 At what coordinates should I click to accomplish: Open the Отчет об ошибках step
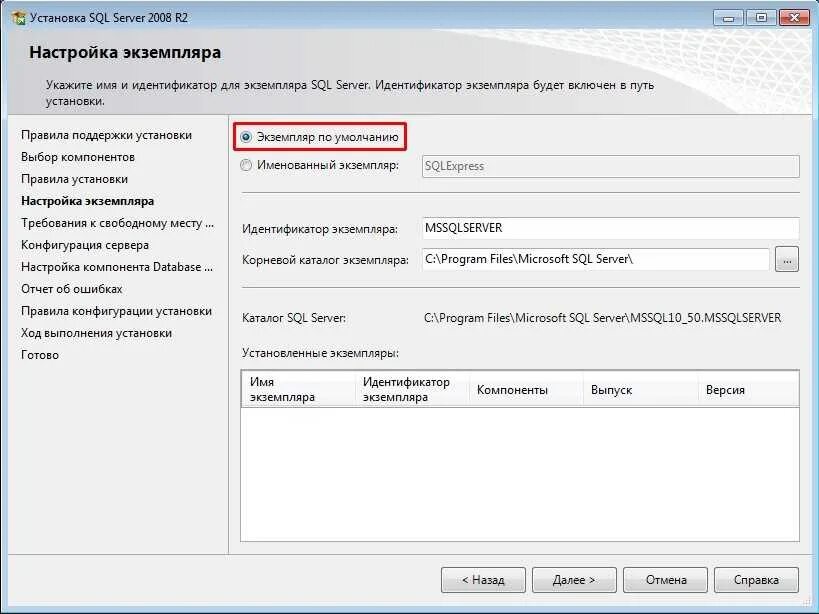[x=72, y=289]
